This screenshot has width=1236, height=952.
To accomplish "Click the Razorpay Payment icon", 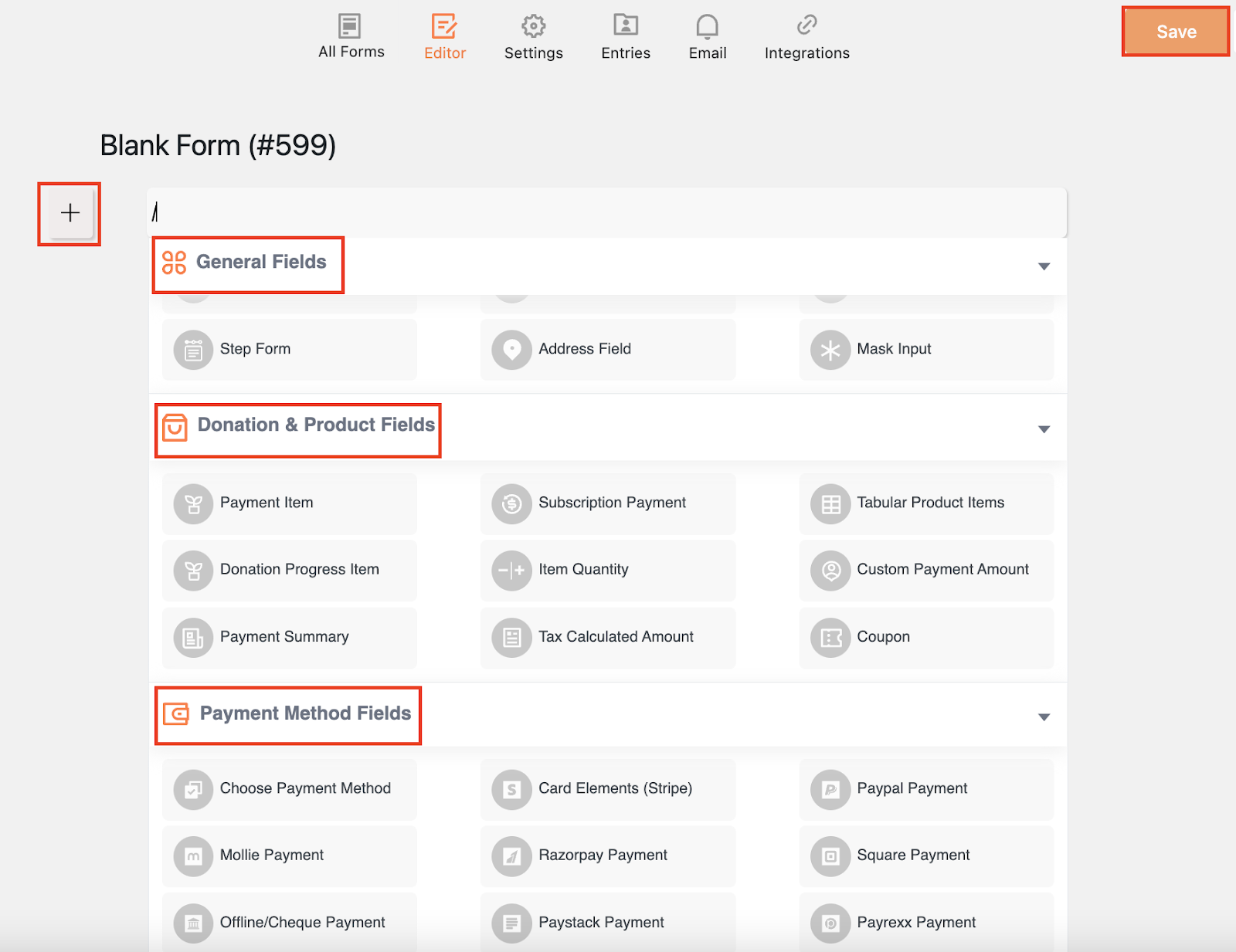I will [x=511, y=856].
